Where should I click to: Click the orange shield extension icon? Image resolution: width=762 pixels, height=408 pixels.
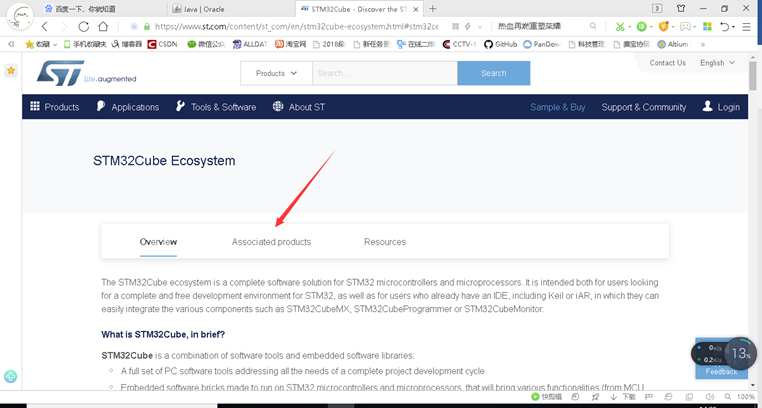click(663, 26)
